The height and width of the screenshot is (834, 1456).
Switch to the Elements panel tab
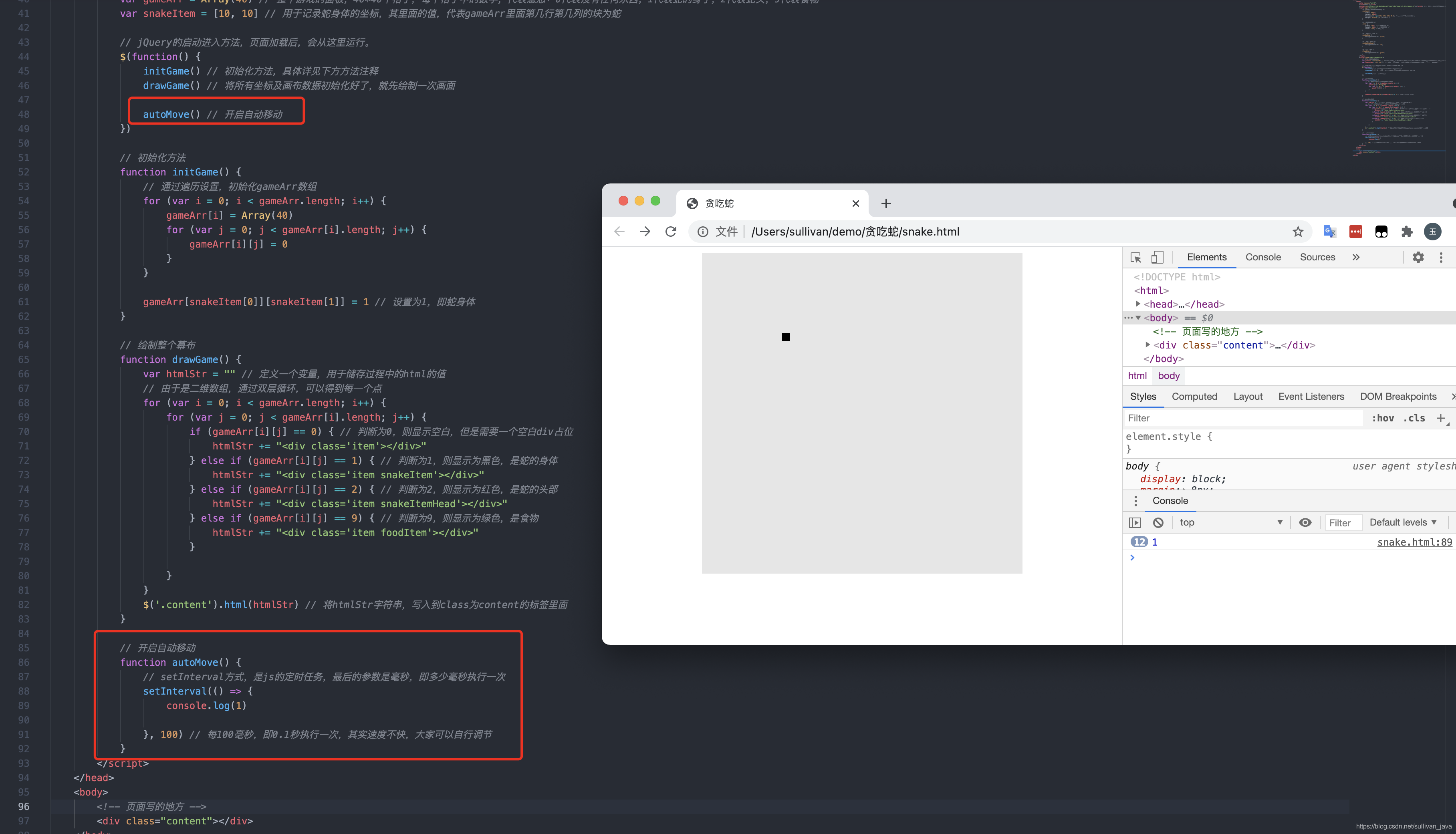[x=1207, y=257]
